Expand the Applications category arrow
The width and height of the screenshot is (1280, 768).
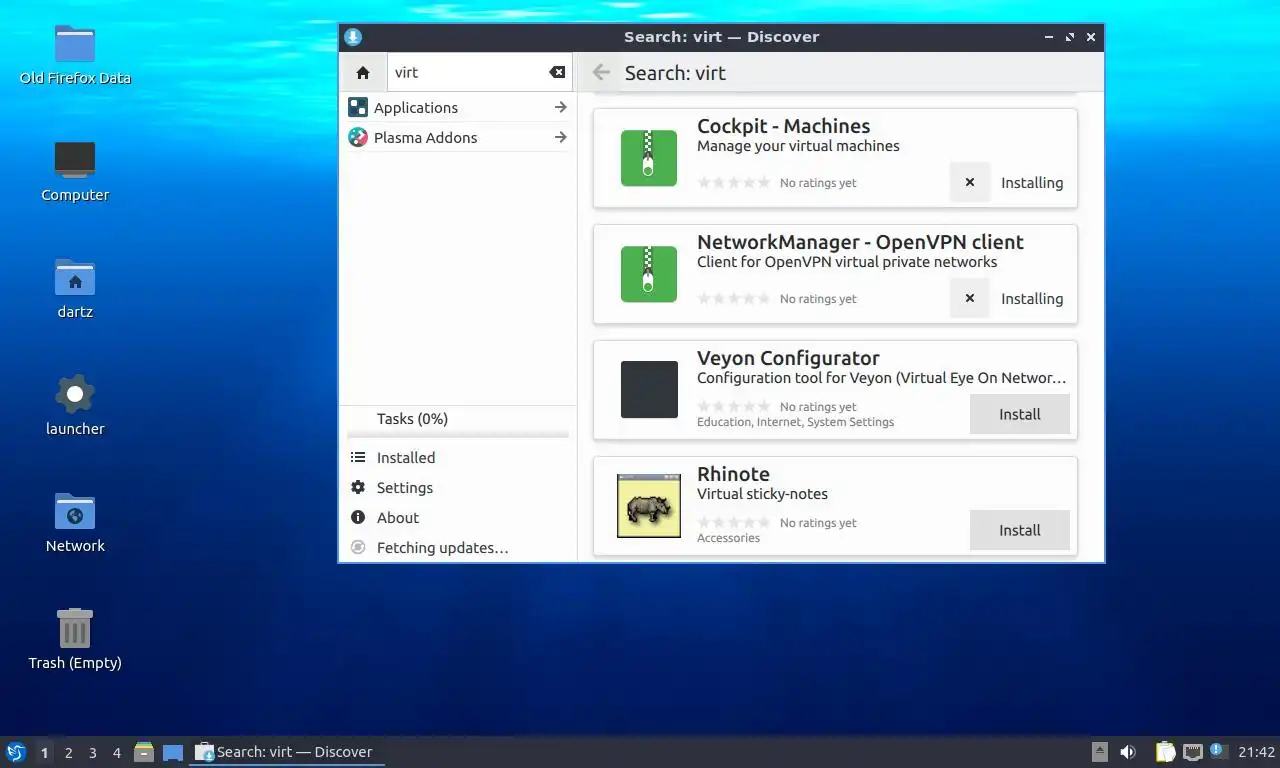click(560, 107)
